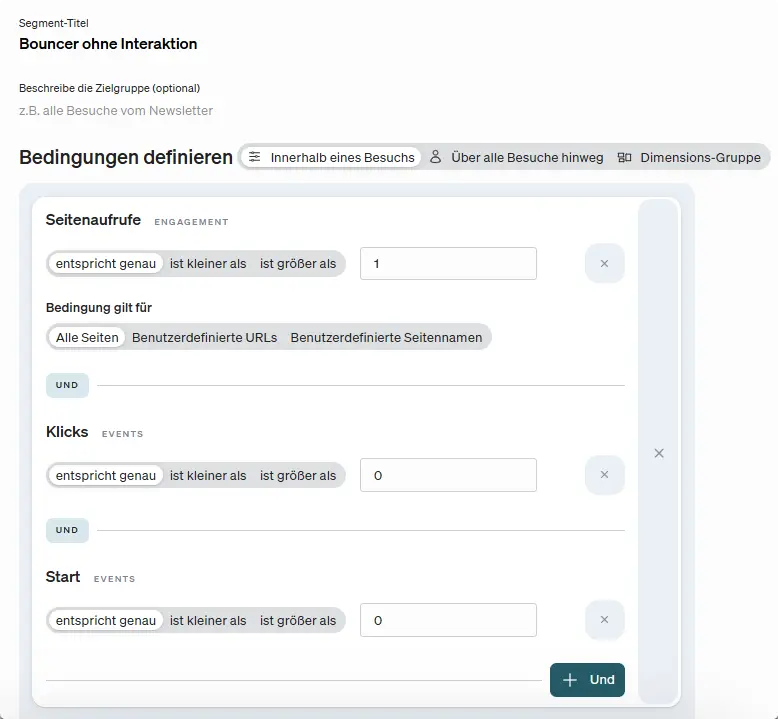Click the plus Und button
This screenshot has width=778, height=719.
[587, 680]
